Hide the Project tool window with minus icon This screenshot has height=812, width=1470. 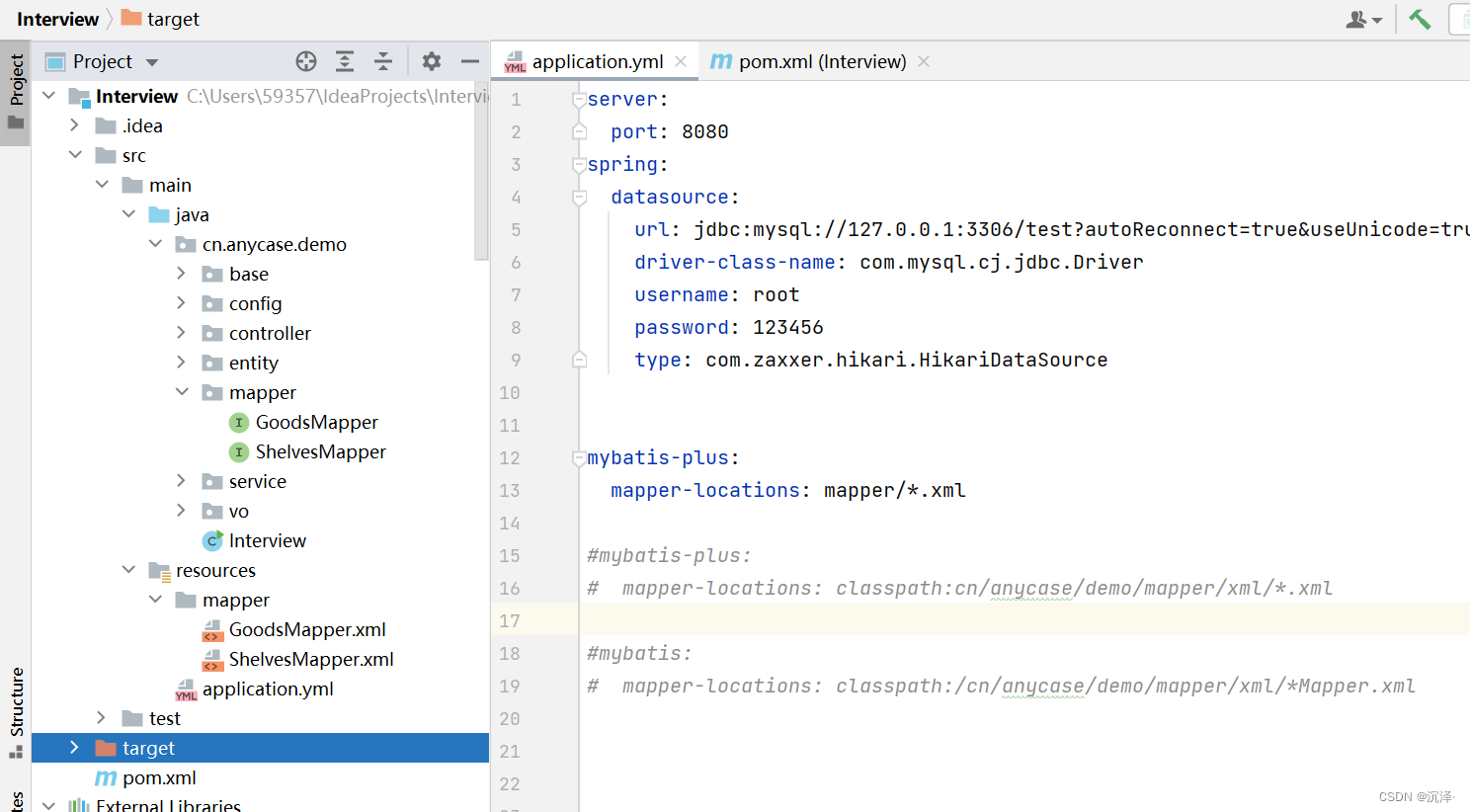click(470, 61)
